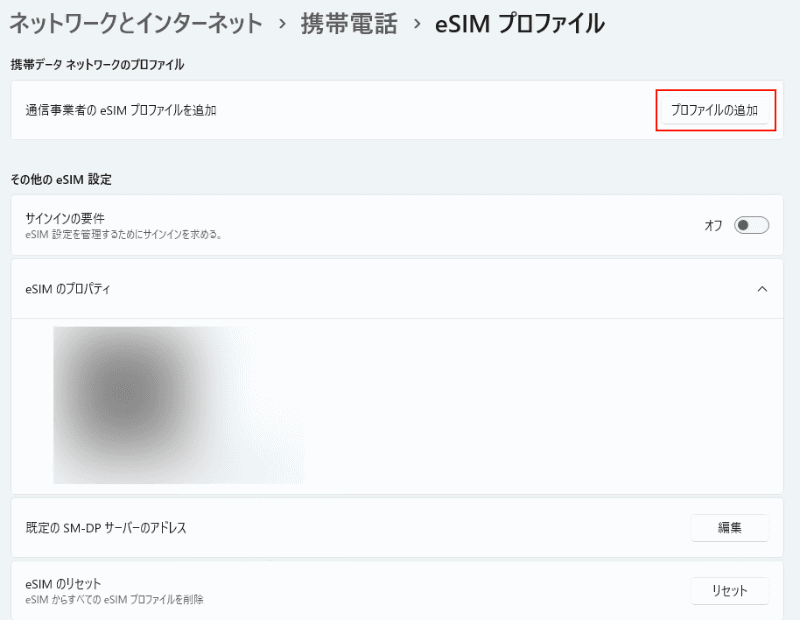Select the 携帯データ ネットワークのプロファイル section header
This screenshot has height=620, width=800.
click(94, 65)
